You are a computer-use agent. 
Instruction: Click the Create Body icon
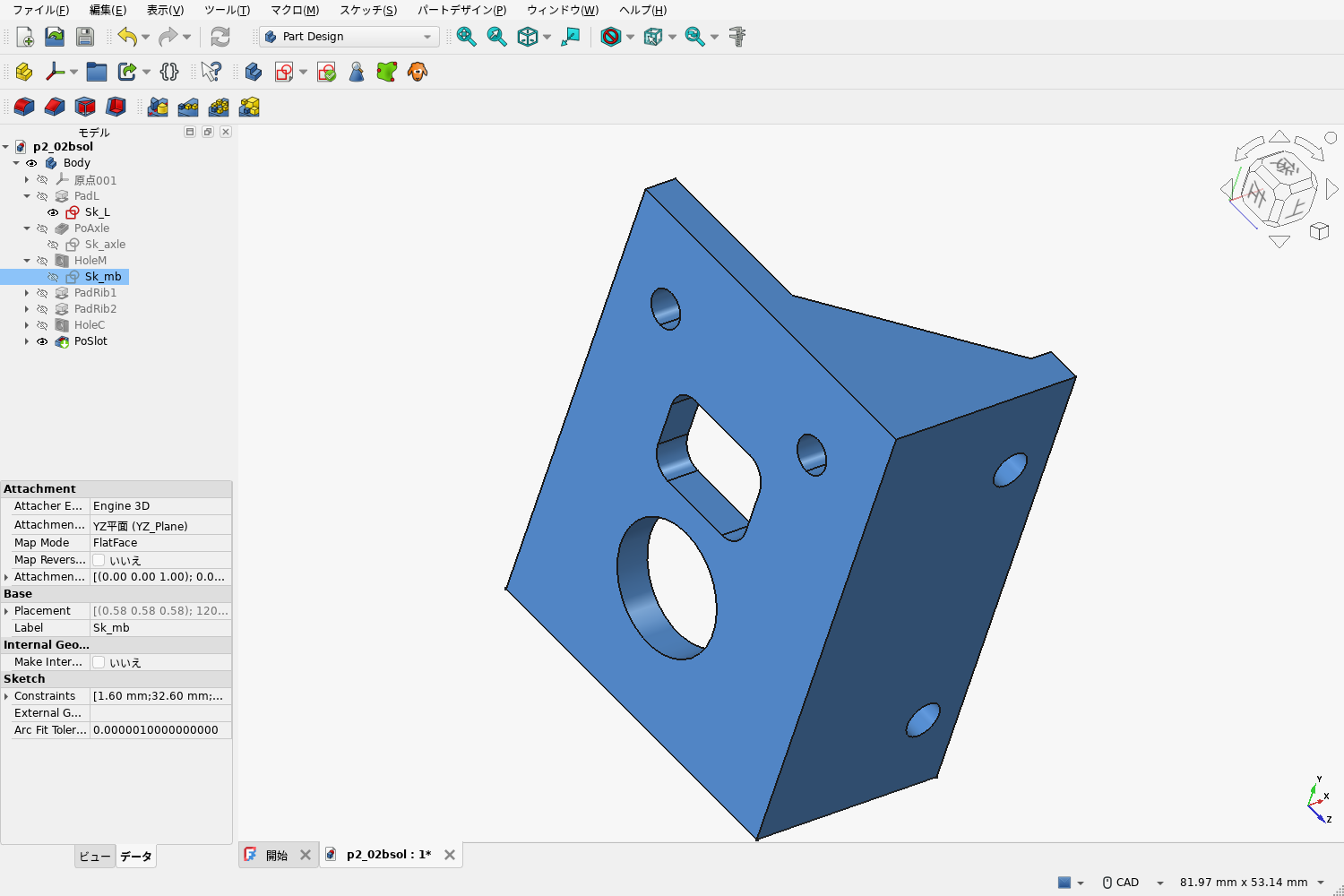point(254,72)
